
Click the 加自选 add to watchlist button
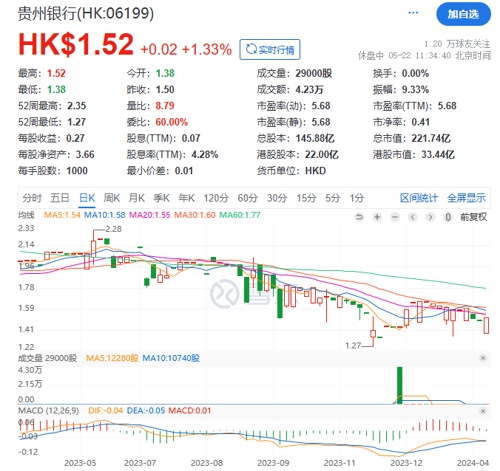463,14
